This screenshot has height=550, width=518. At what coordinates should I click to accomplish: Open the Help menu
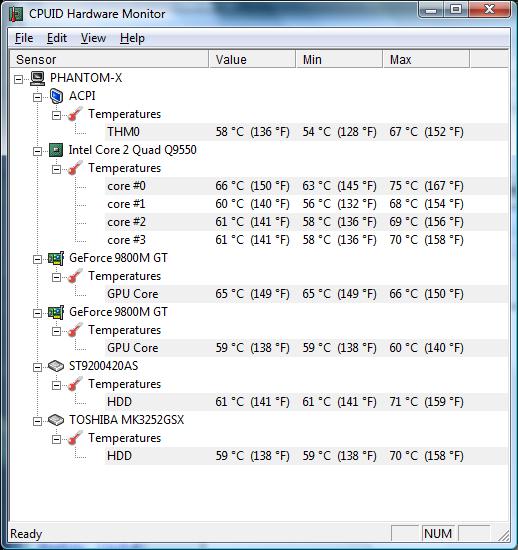tap(132, 38)
